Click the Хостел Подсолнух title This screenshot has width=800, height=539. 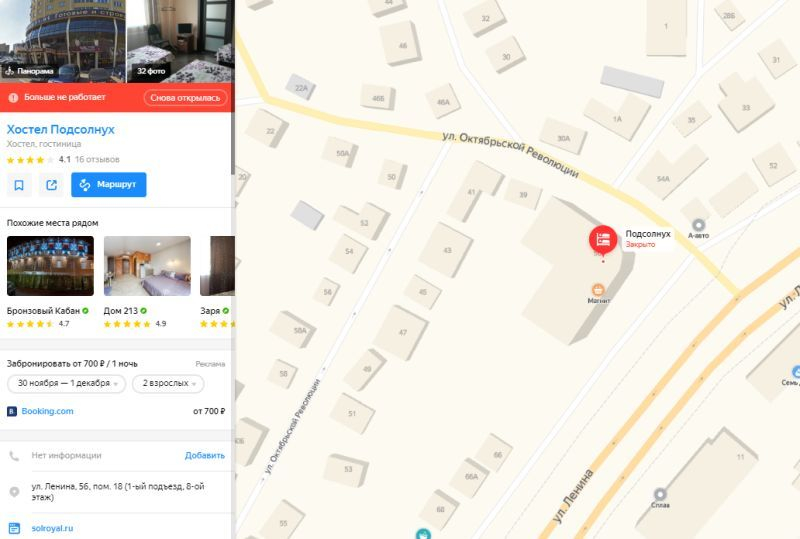click(61, 130)
